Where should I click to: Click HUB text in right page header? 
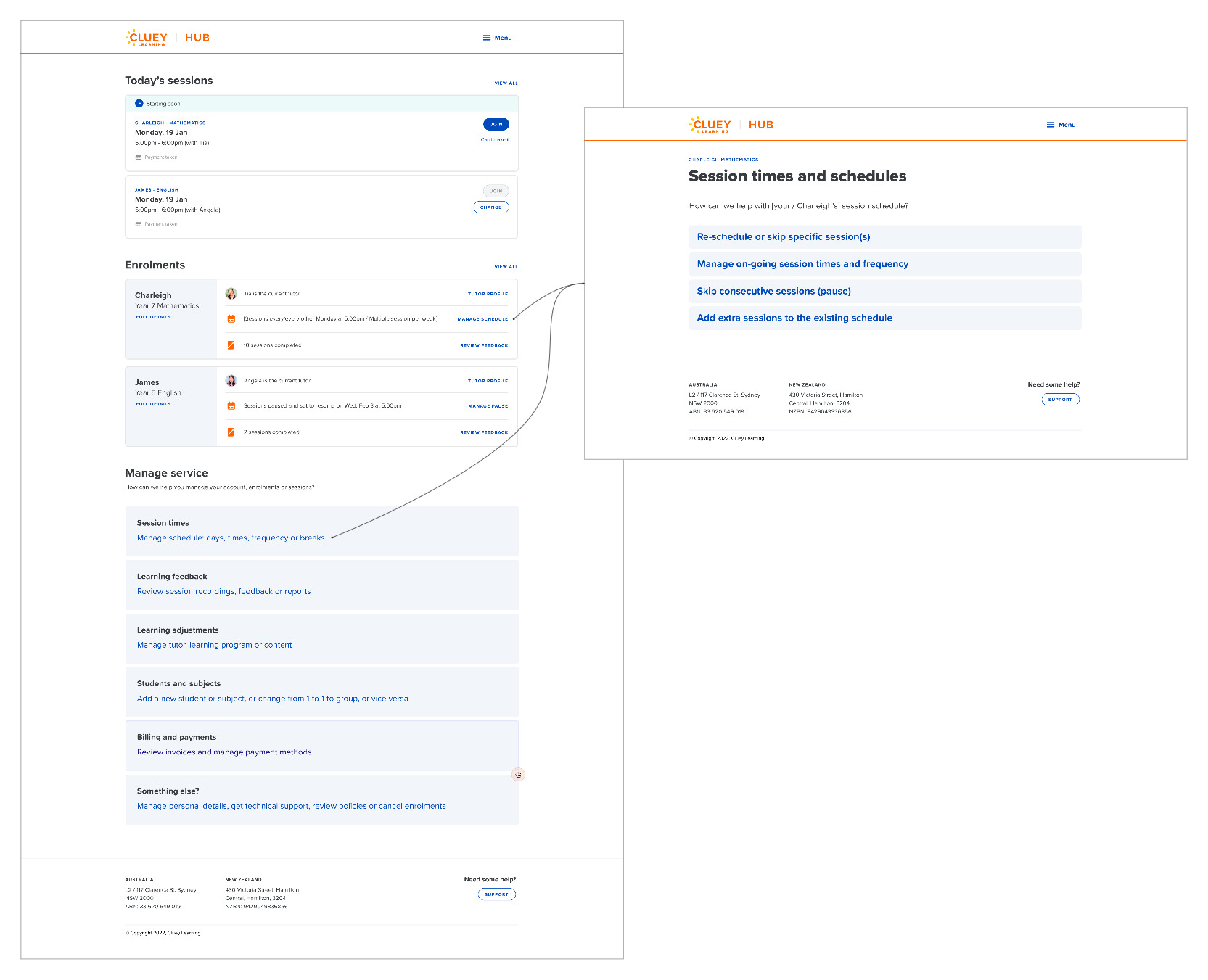(x=761, y=125)
